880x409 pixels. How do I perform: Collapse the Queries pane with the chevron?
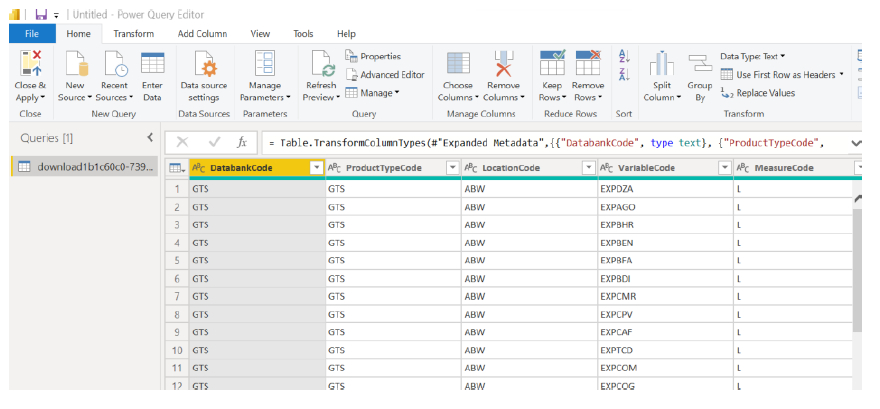pyautogui.click(x=150, y=137)
